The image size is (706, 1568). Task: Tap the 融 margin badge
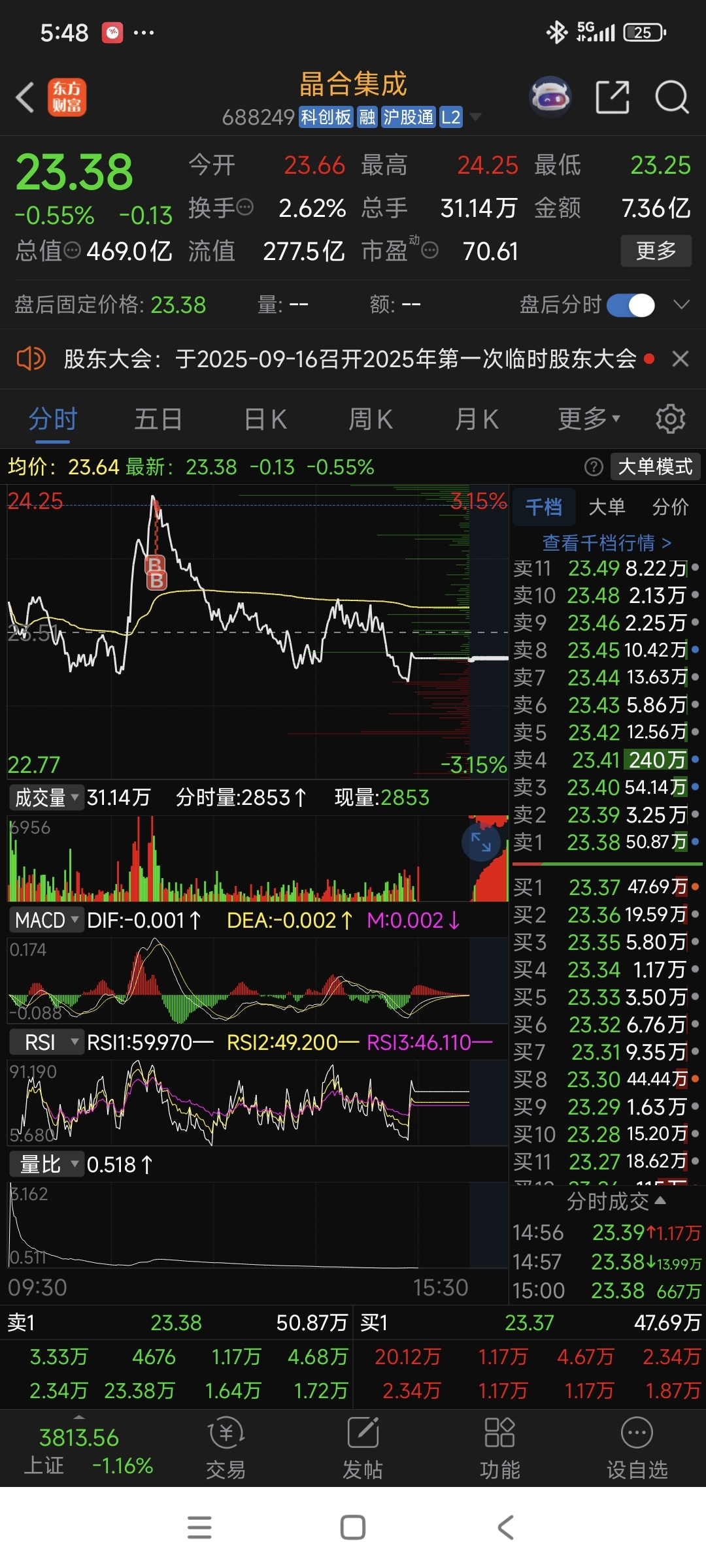[x=367, y=117]
